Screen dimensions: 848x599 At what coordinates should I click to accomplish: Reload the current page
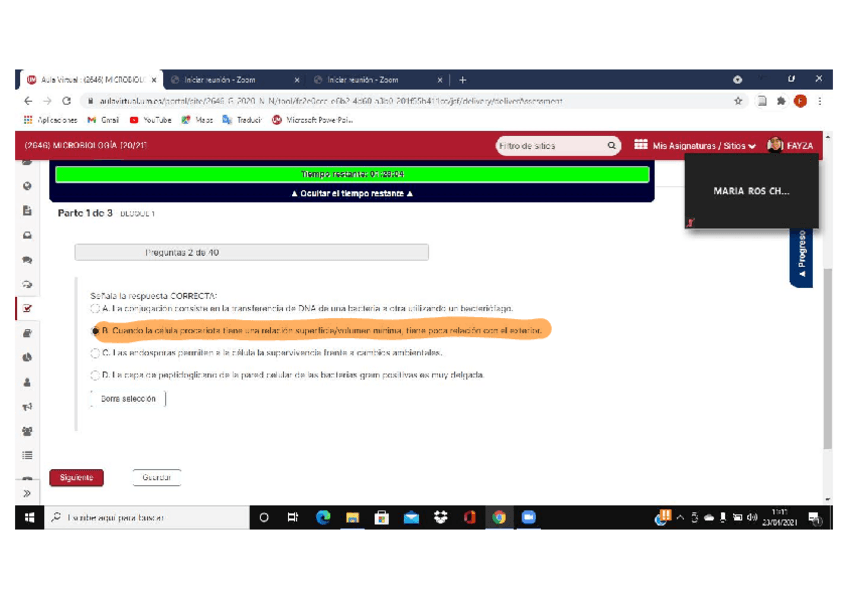[67, 101]
